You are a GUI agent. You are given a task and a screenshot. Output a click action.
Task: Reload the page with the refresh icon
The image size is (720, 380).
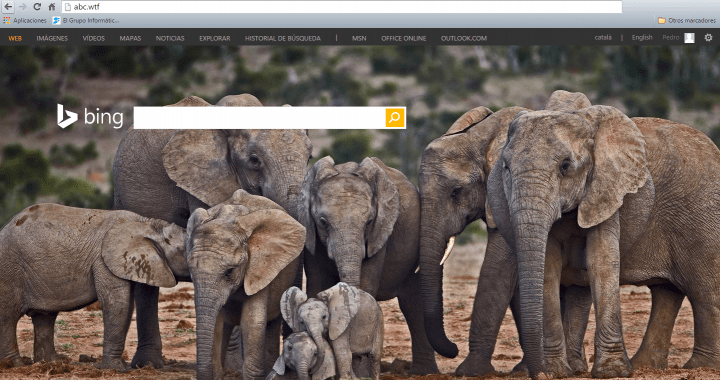[x=37, y=7]
